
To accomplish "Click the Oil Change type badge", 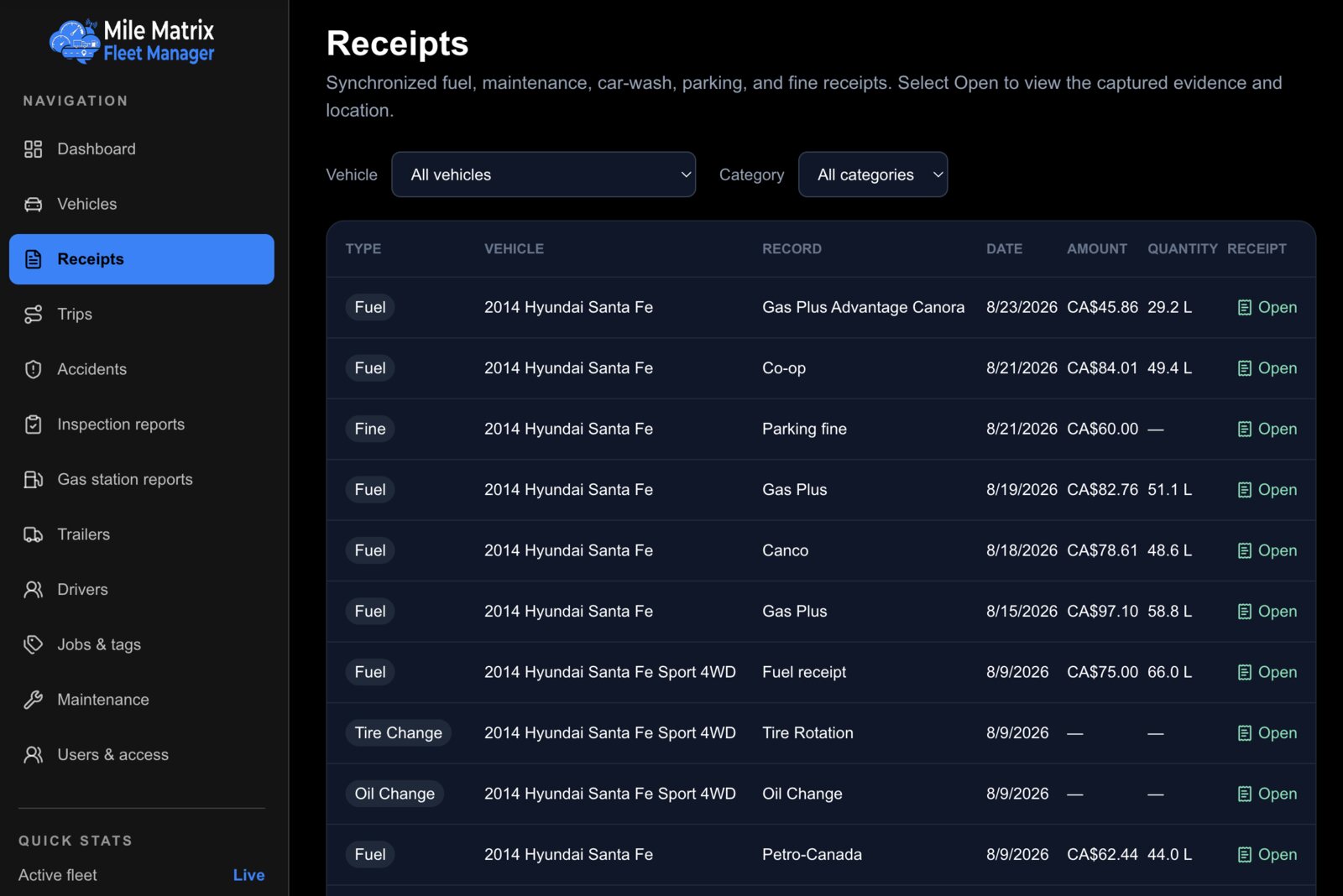I will coord(395,794).
